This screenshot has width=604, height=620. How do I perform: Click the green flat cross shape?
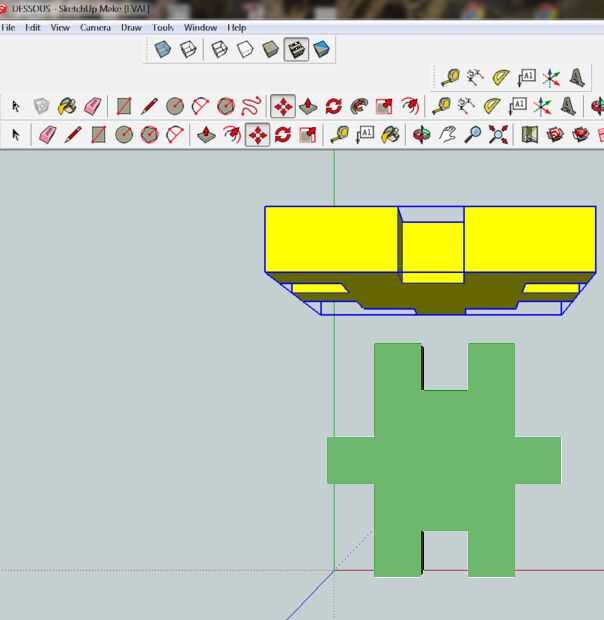(444, 460)
